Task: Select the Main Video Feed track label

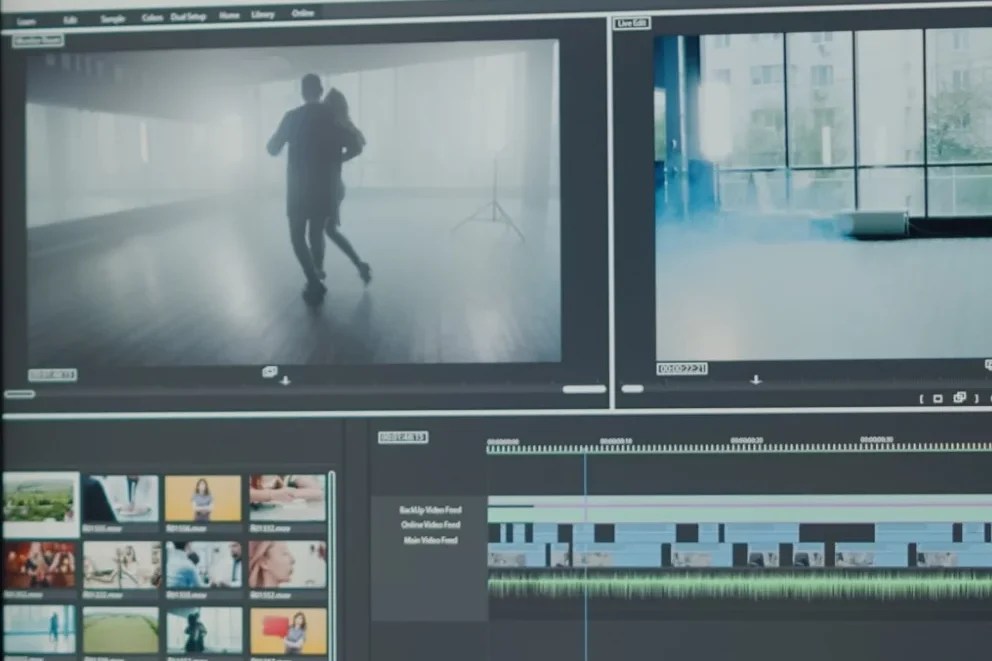Action: tap(430, 540)
